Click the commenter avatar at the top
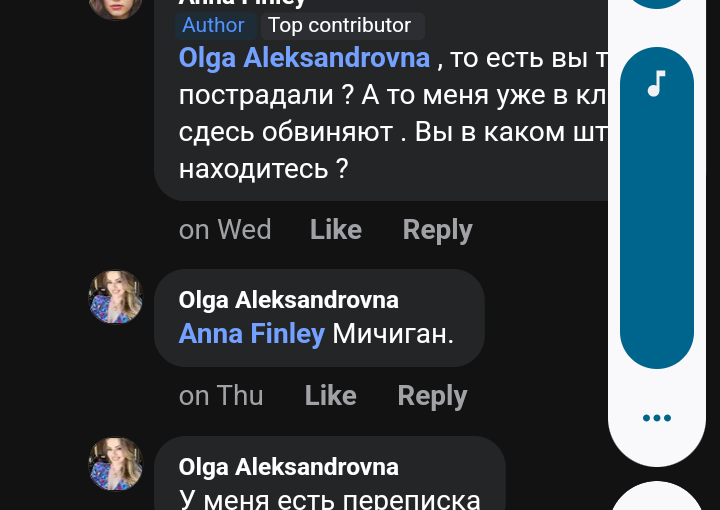Image resolution: width=720 pixels, height=510 pixels. click(116, 6)
